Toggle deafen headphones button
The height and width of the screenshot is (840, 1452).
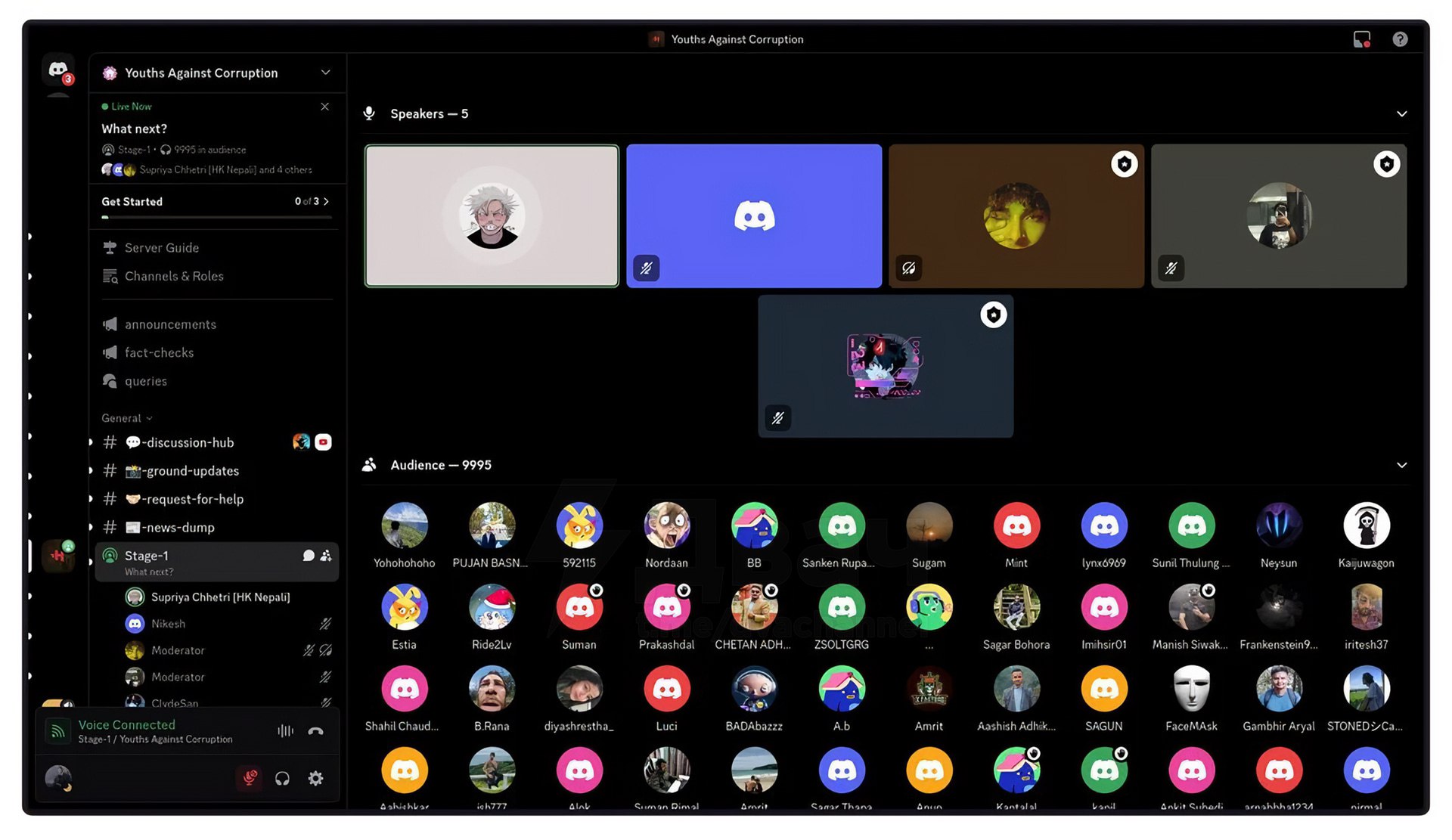pos(282,778)
